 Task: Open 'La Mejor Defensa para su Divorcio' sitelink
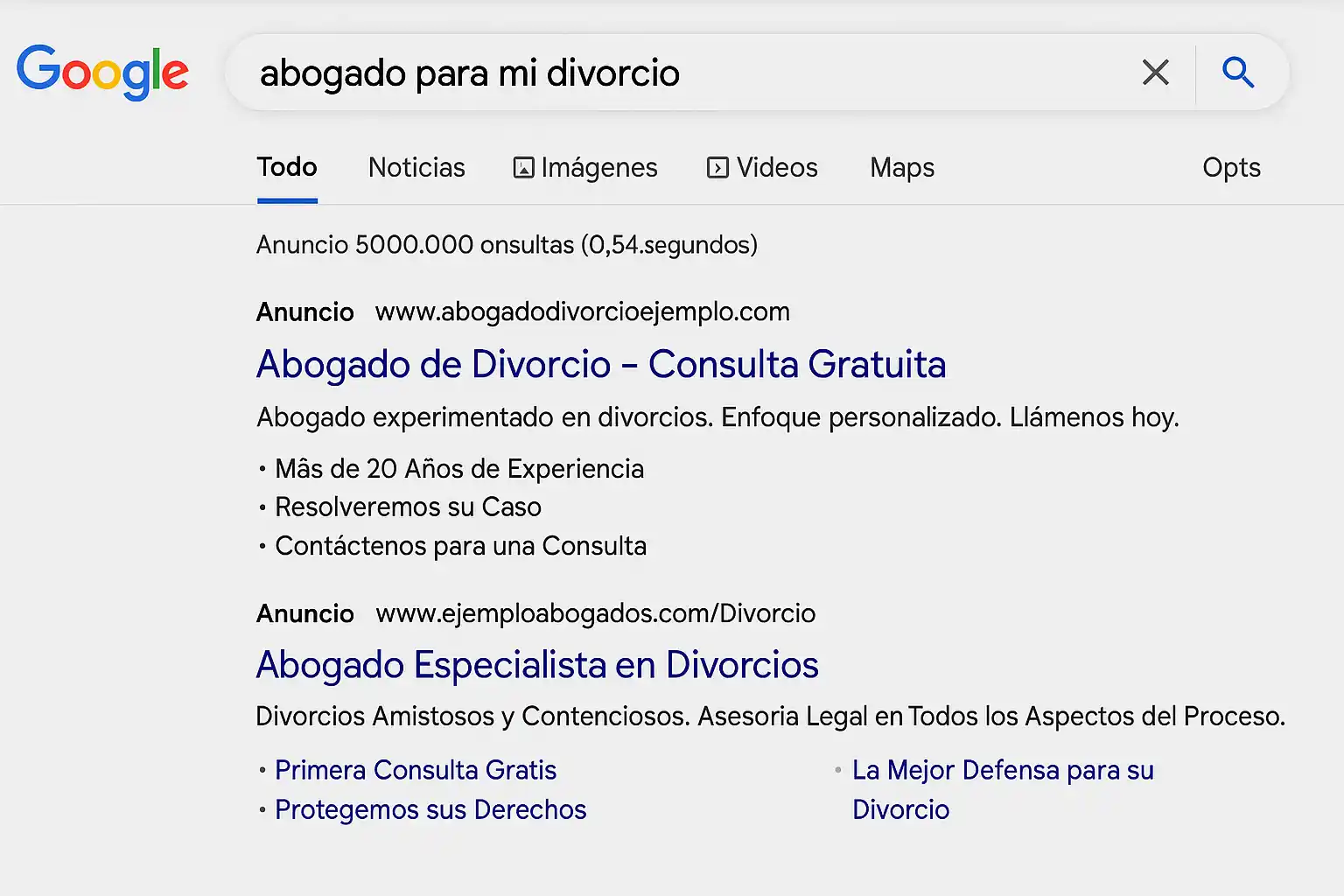[x=1003, y=789]
